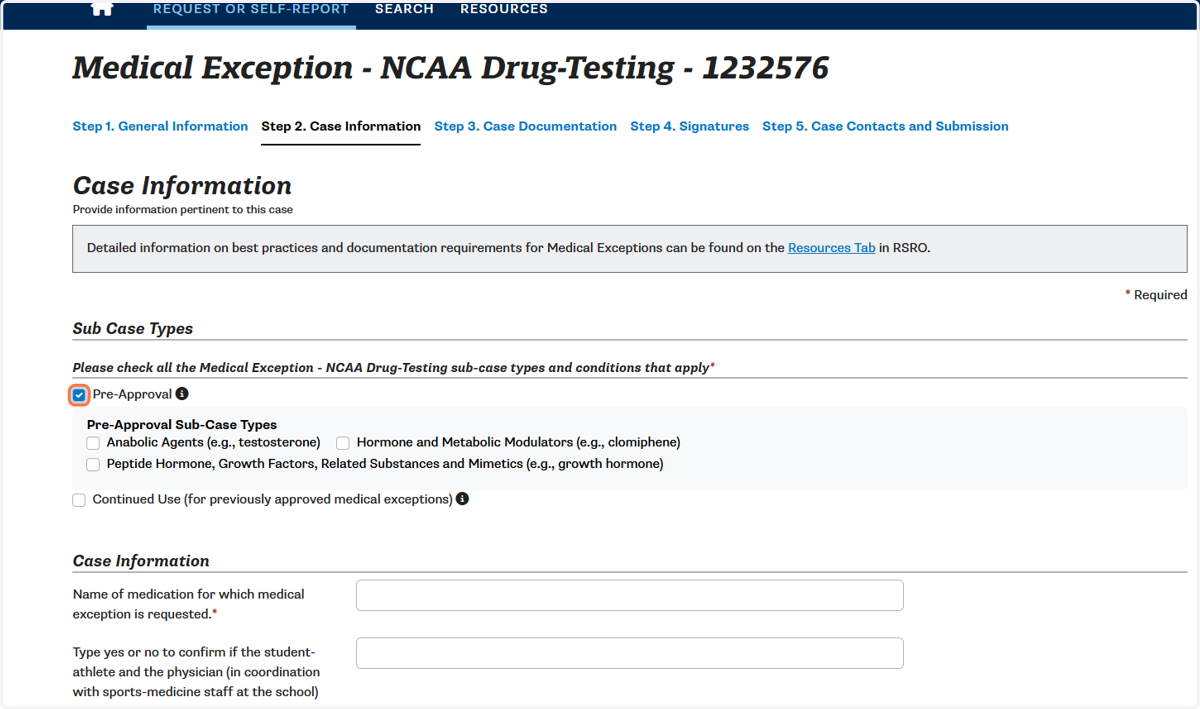Click the Sub Case Types section heading
The width and height of the screenshot is (1200, 709).
coord(133,329)
